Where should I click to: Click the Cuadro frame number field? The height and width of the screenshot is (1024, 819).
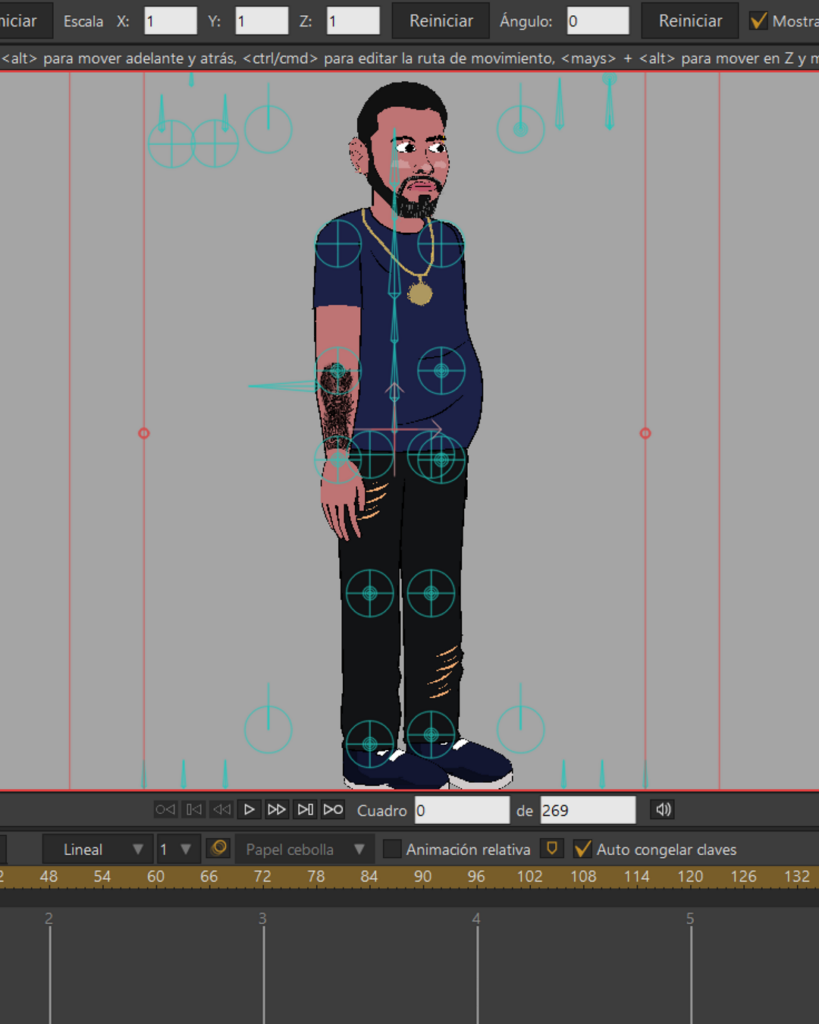pos(462,810)
